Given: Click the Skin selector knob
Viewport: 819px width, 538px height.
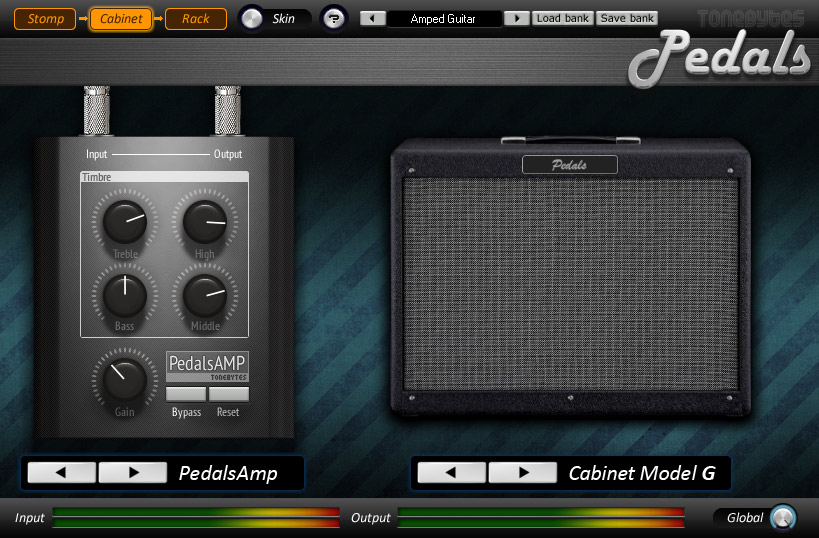Looking at the screenshot, I should (x=254, y=19).
